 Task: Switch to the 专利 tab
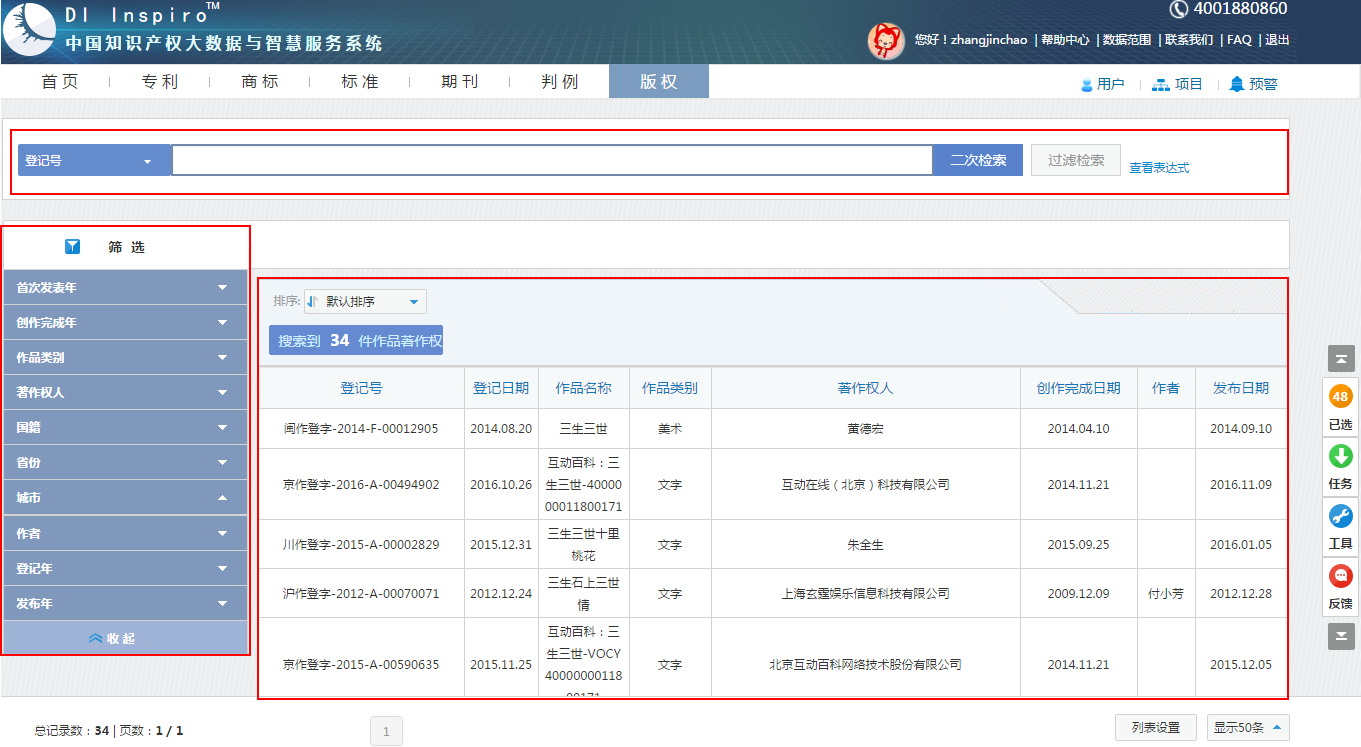coord(160,82)
